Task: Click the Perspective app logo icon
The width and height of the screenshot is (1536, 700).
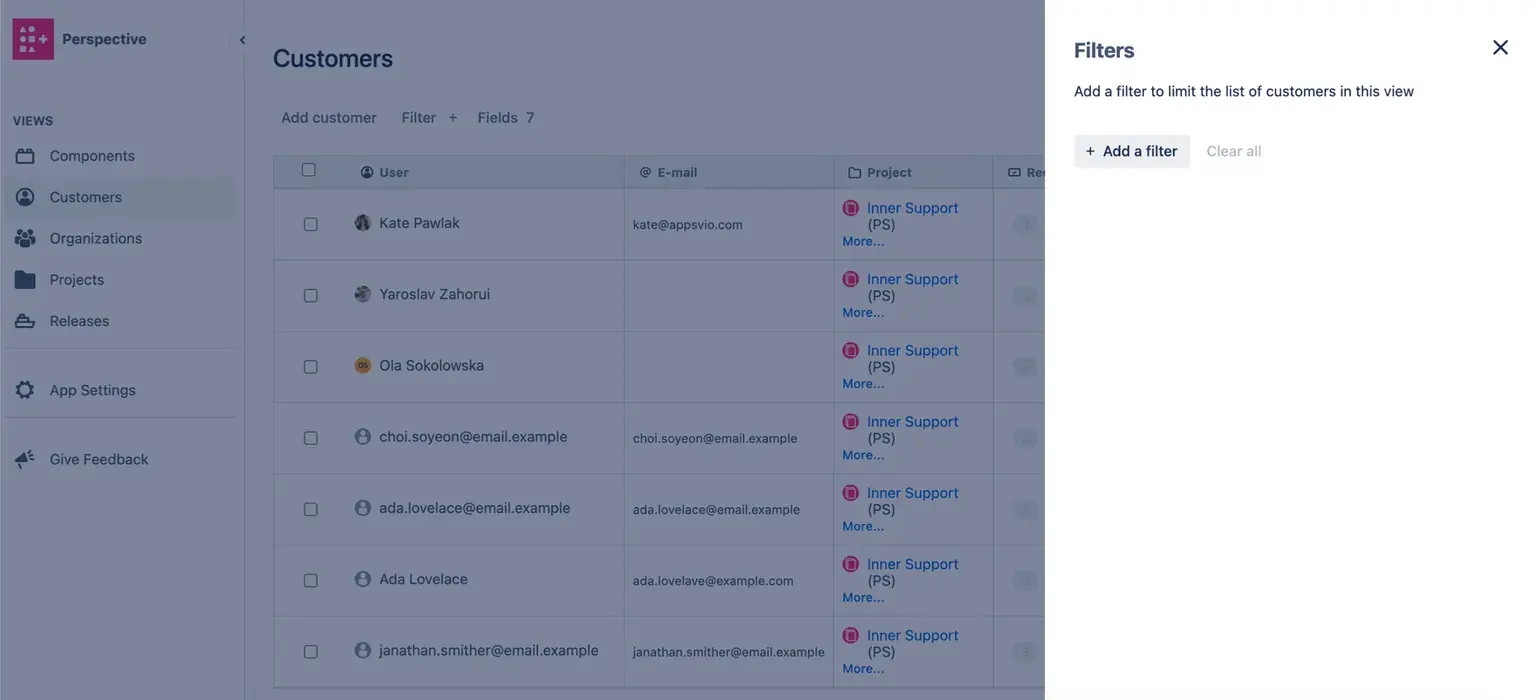Action: tap(33, 39)
